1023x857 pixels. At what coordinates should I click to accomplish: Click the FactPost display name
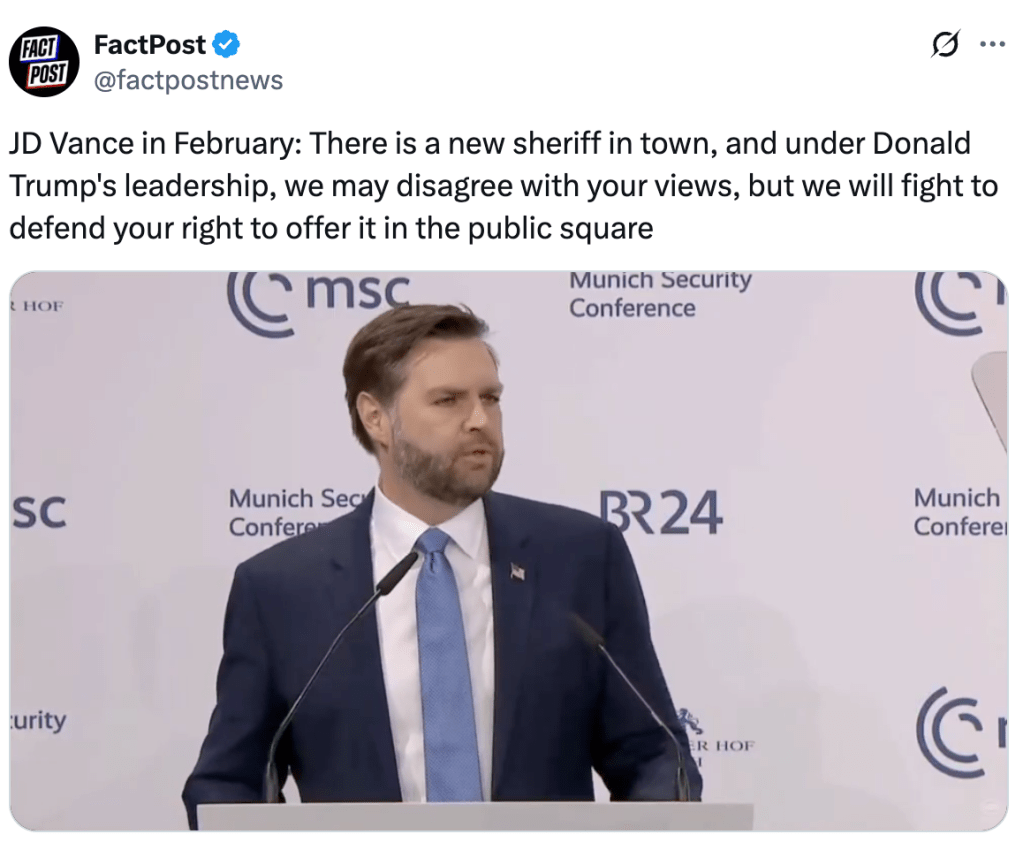click(150, 45)
